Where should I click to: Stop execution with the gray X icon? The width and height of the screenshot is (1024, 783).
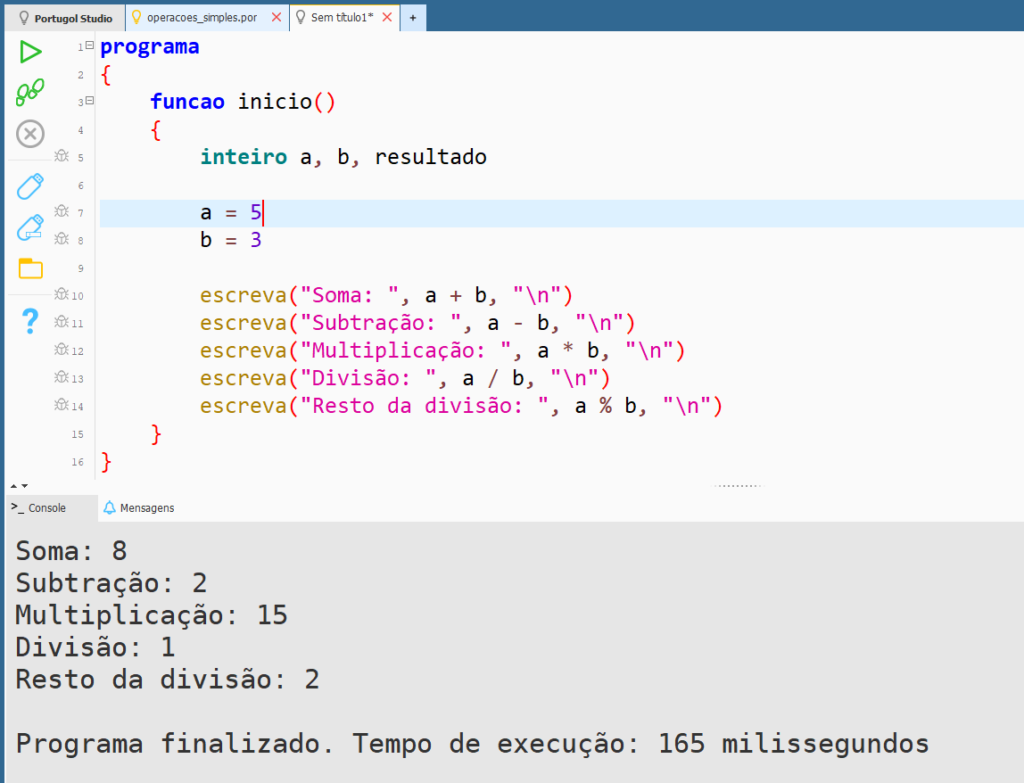[30, 133]
